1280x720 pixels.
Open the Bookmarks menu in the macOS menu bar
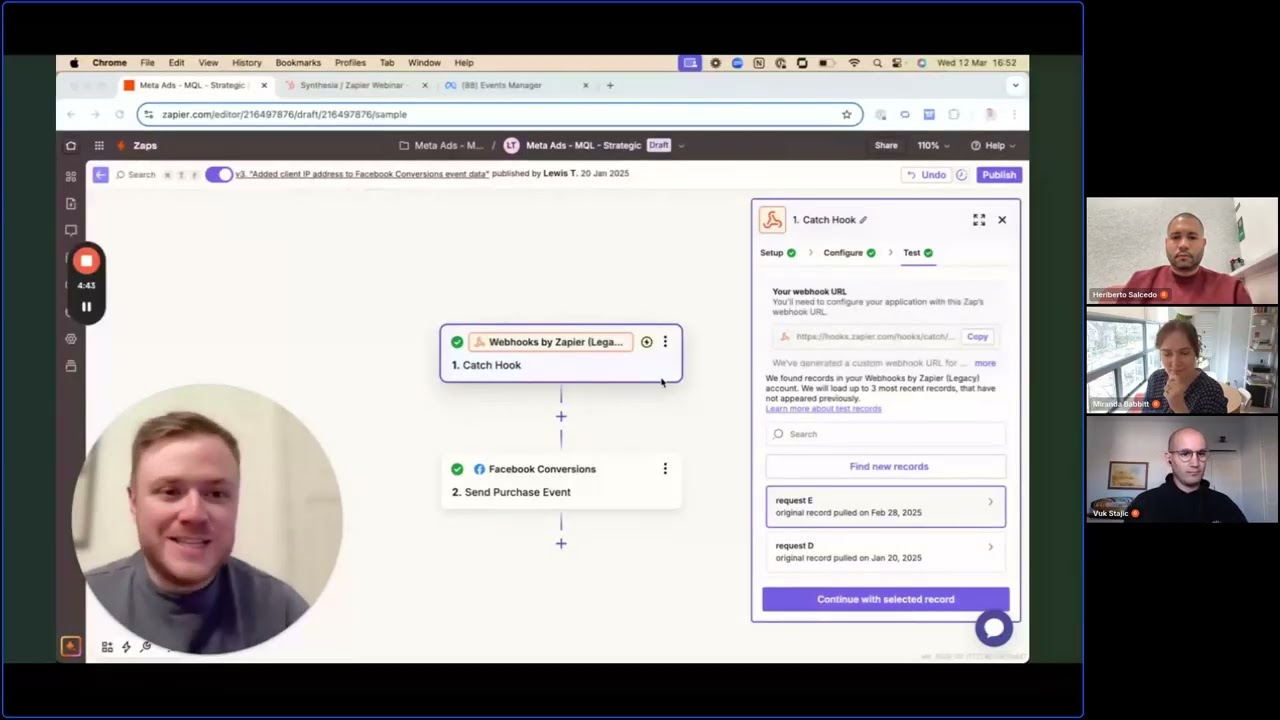click(298, 63)
